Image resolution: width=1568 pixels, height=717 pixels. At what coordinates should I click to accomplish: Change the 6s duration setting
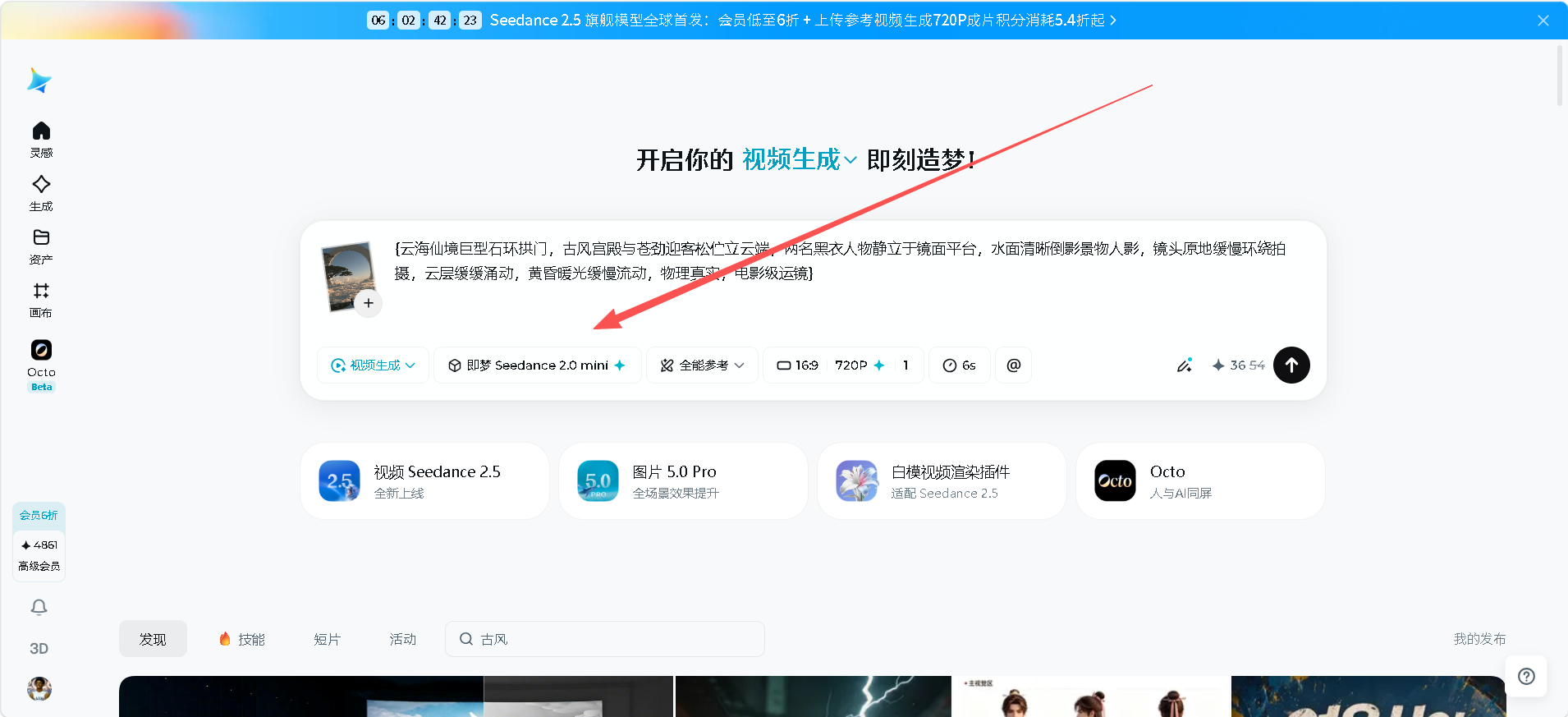point(960,365)
